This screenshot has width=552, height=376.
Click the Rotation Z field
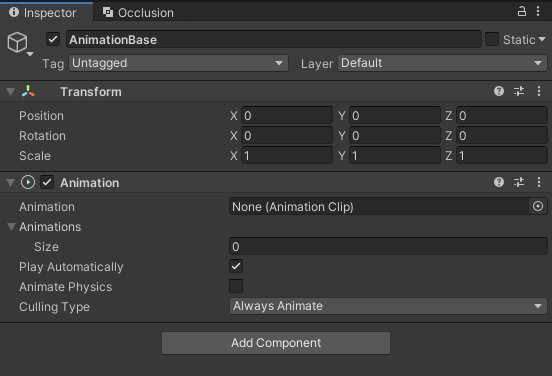point(502,136)
